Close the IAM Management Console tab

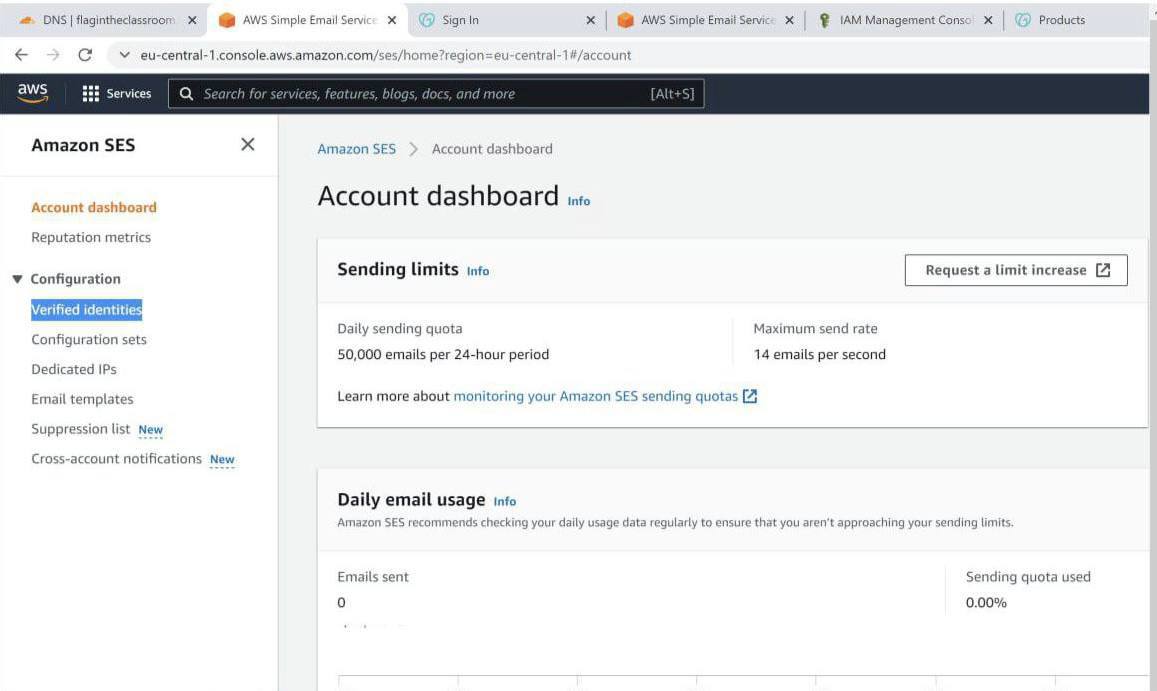tap(988, 21)
